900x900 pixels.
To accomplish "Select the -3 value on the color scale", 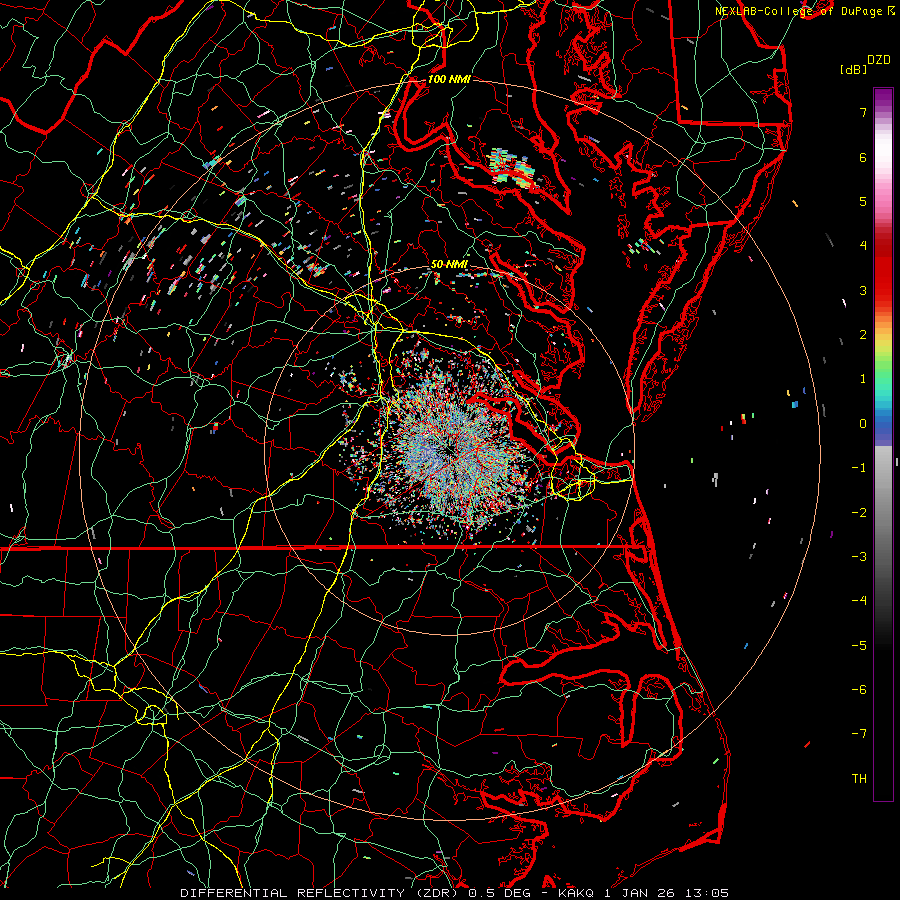I will coord(859,557).
